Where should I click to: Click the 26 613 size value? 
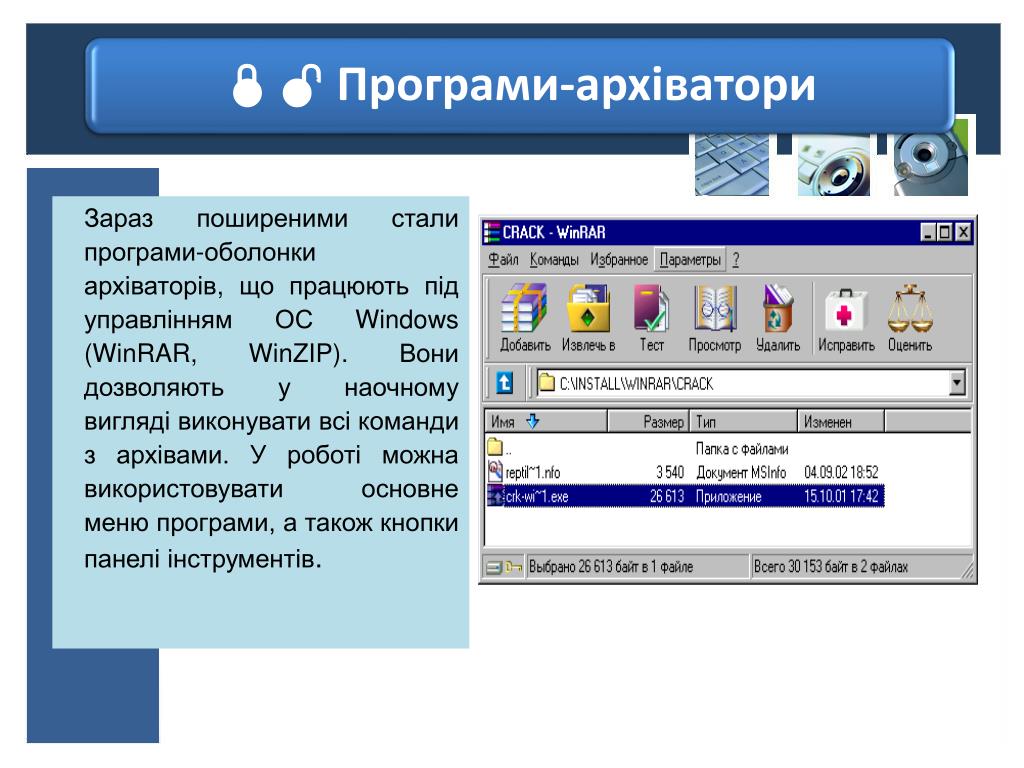click(x=666, y=496)
